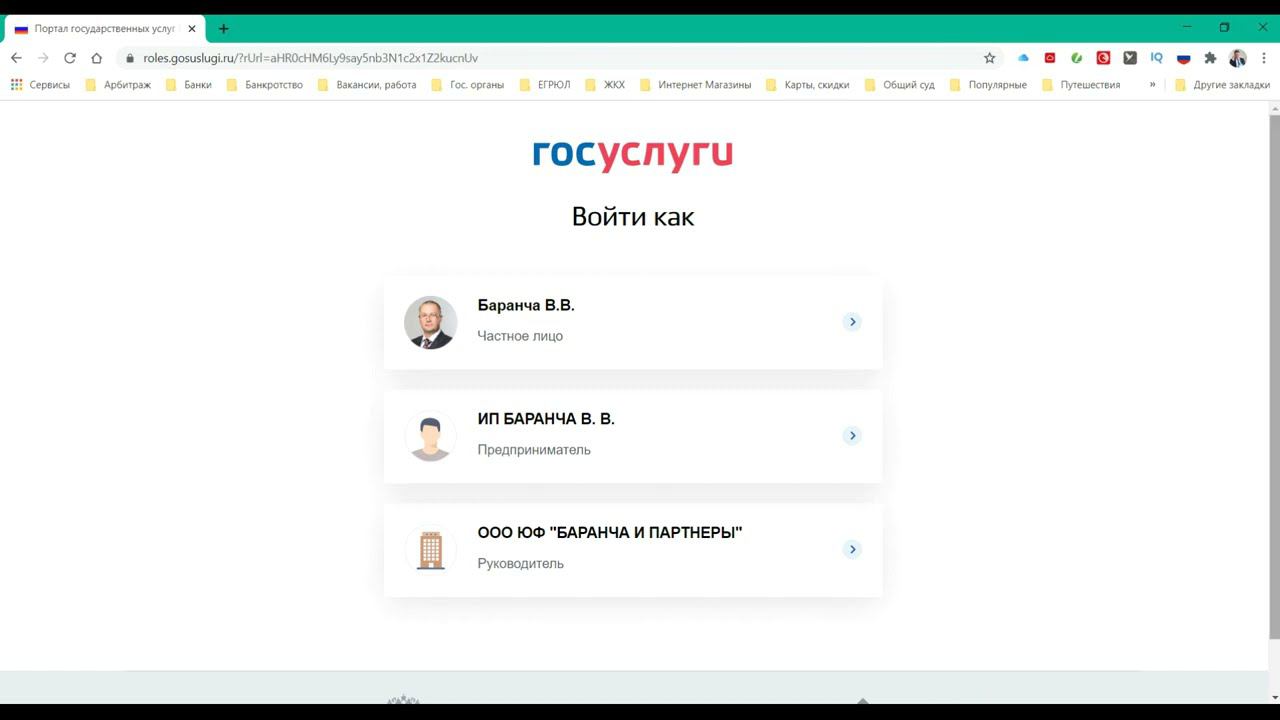Screen dimensions: 1280x720
Task: Open the Карты, скидки bookmark folder
Action: pos(808,85)
